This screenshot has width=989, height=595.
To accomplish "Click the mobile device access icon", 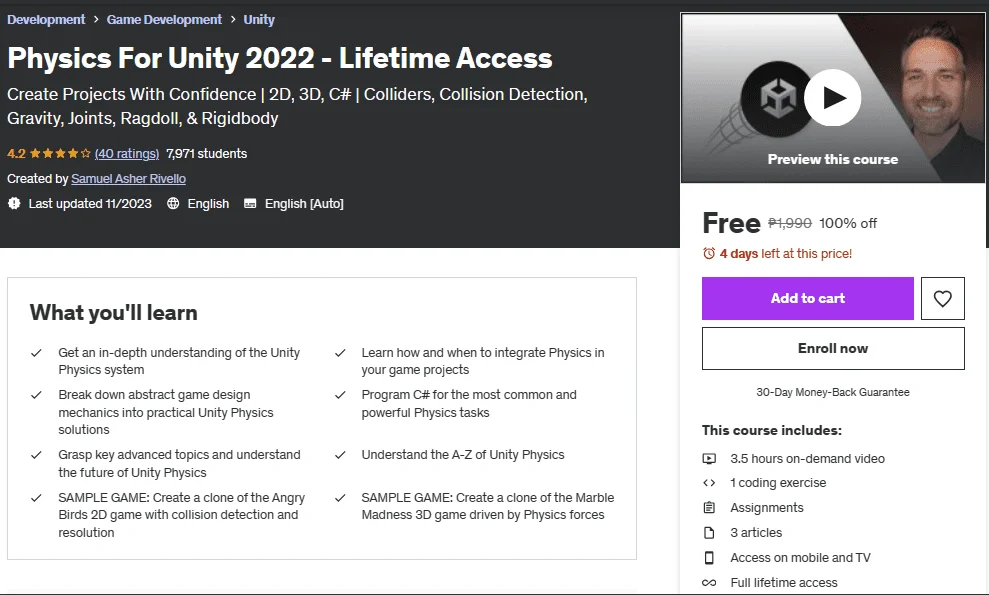I will click(709, 558).
